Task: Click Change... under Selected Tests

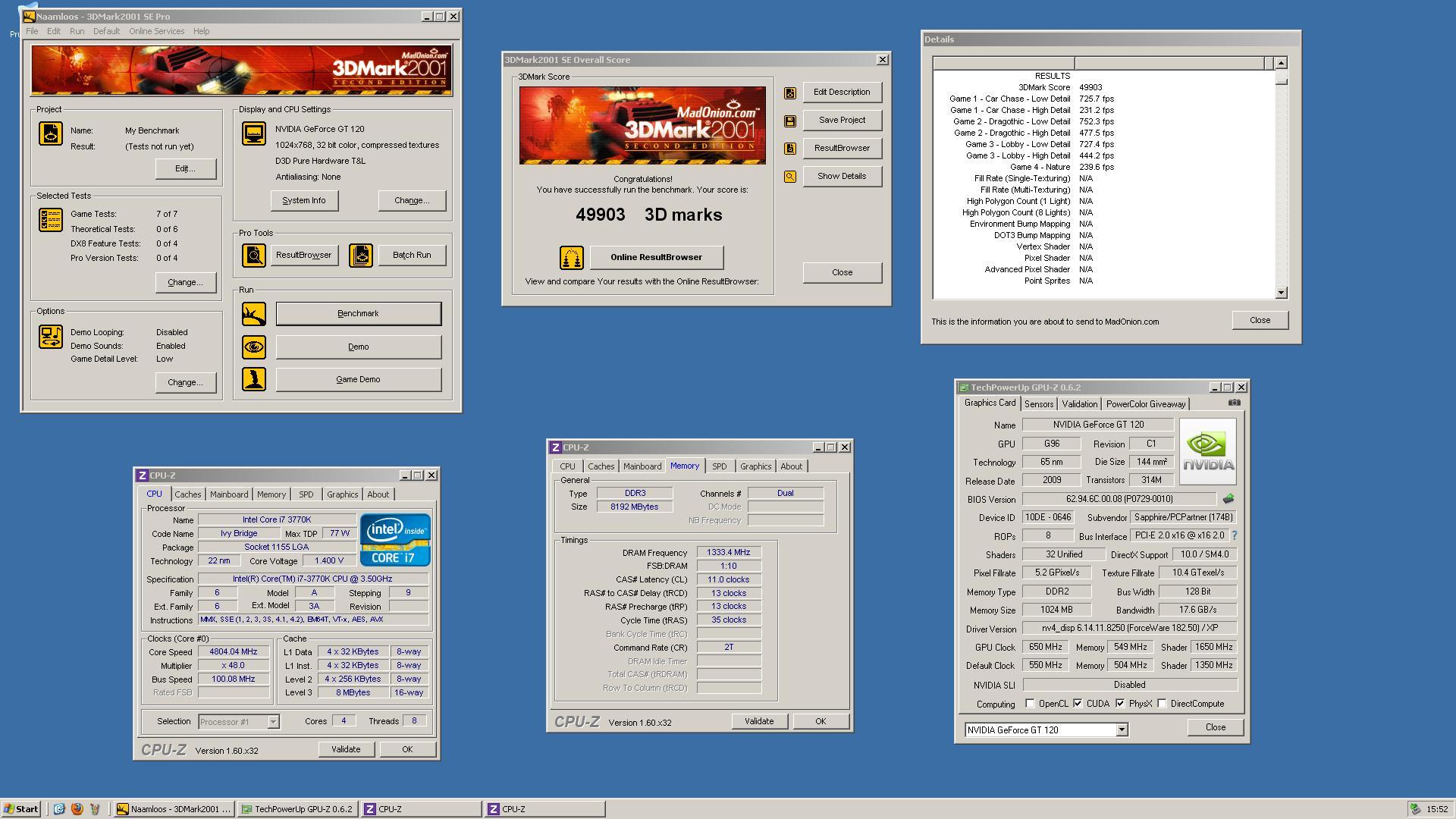Action: [x=185, y=283]
